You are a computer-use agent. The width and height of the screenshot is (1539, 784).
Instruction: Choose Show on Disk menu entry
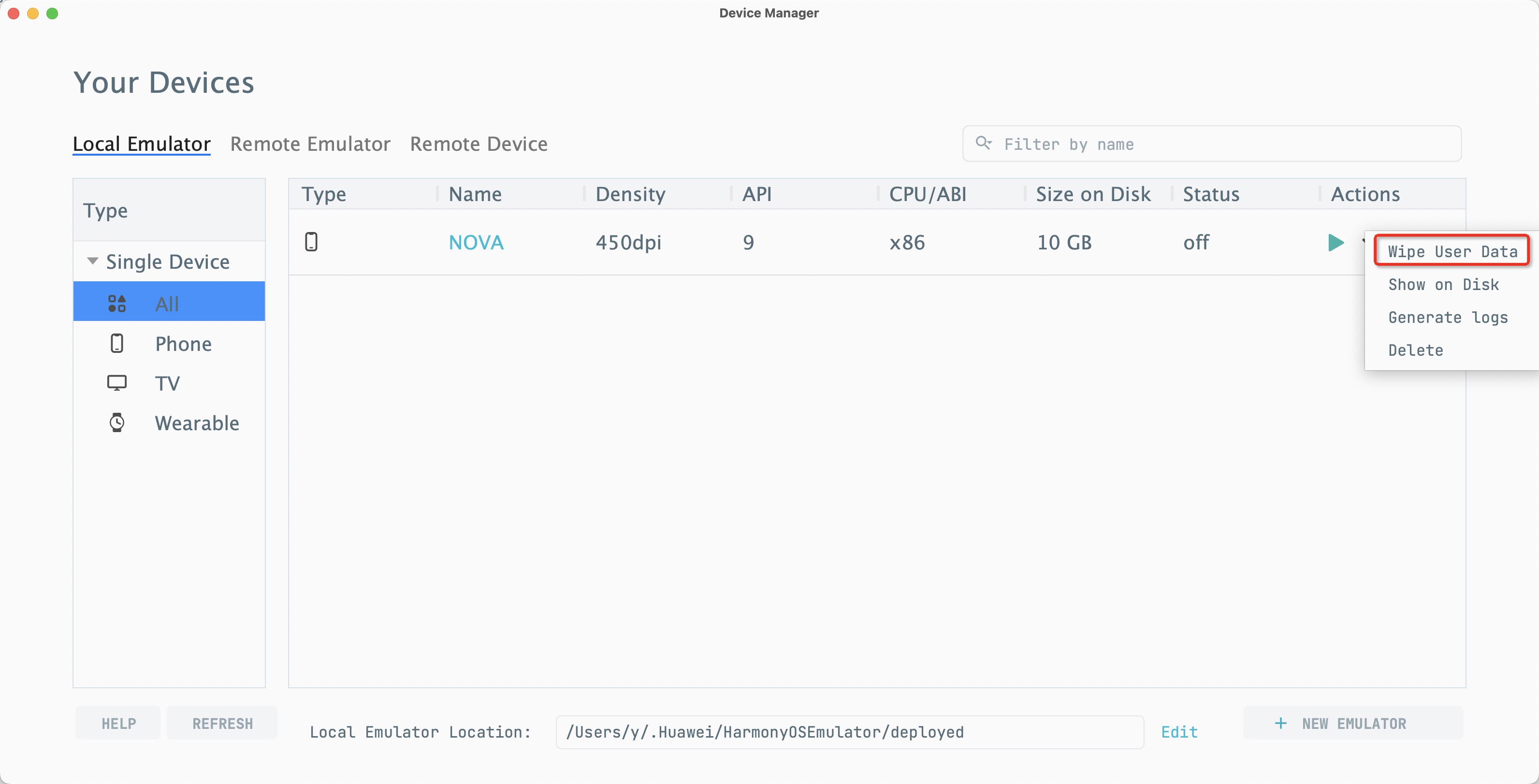coord(1443,284)
